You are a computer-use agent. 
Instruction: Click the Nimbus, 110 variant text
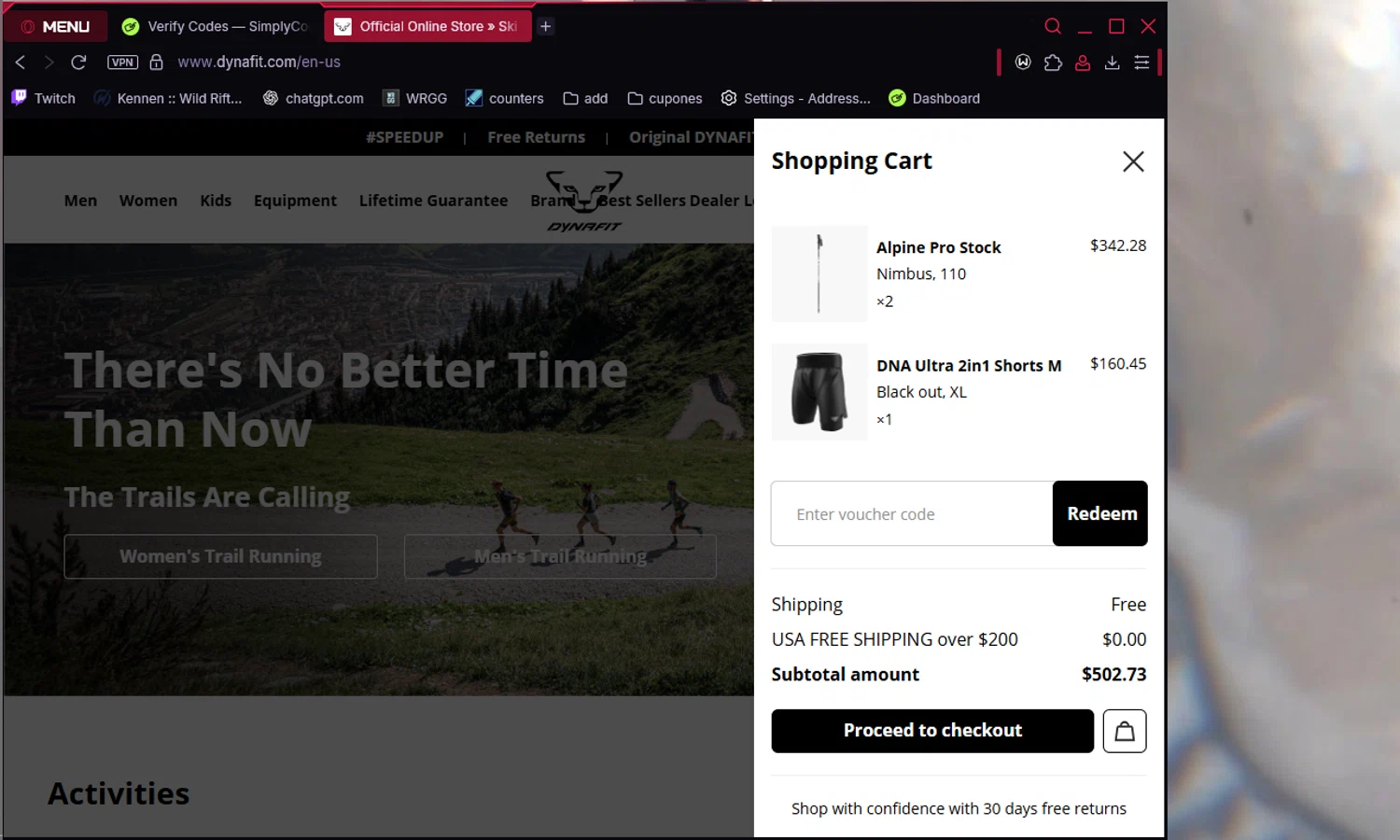tap(921, 273)
